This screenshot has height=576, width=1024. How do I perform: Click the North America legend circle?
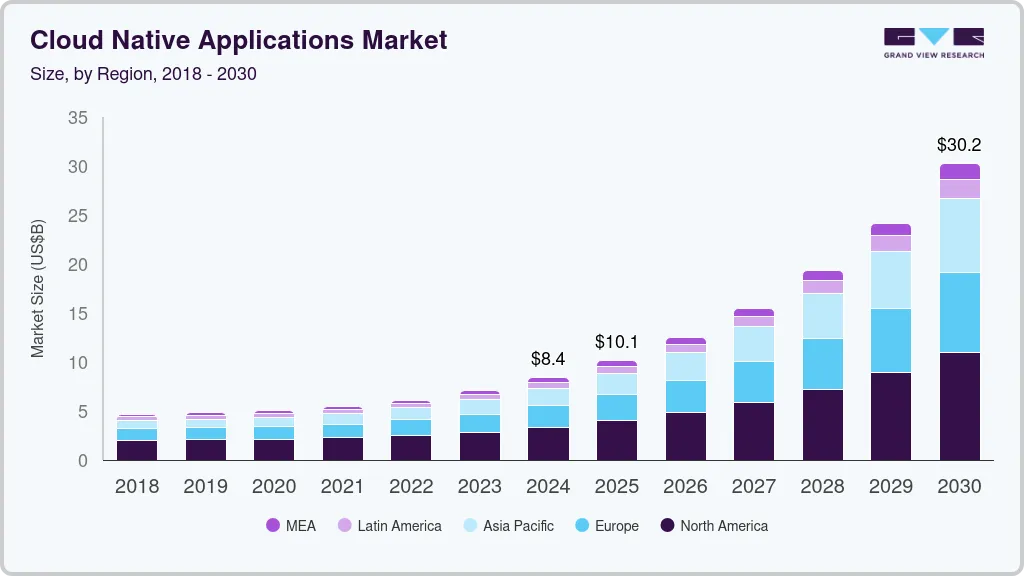click(x=666, y=526)
